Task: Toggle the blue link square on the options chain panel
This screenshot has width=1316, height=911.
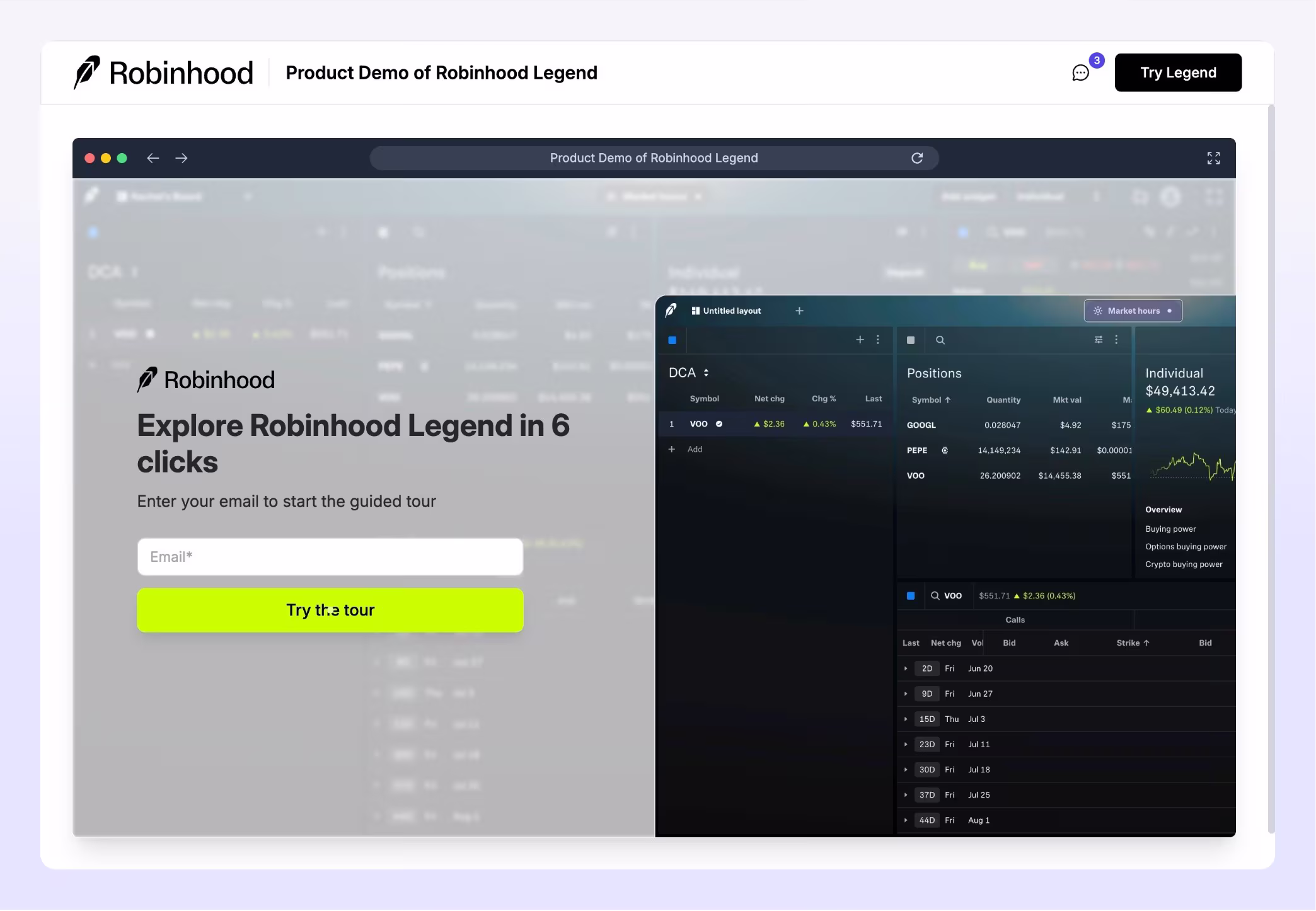Action: 910,595
